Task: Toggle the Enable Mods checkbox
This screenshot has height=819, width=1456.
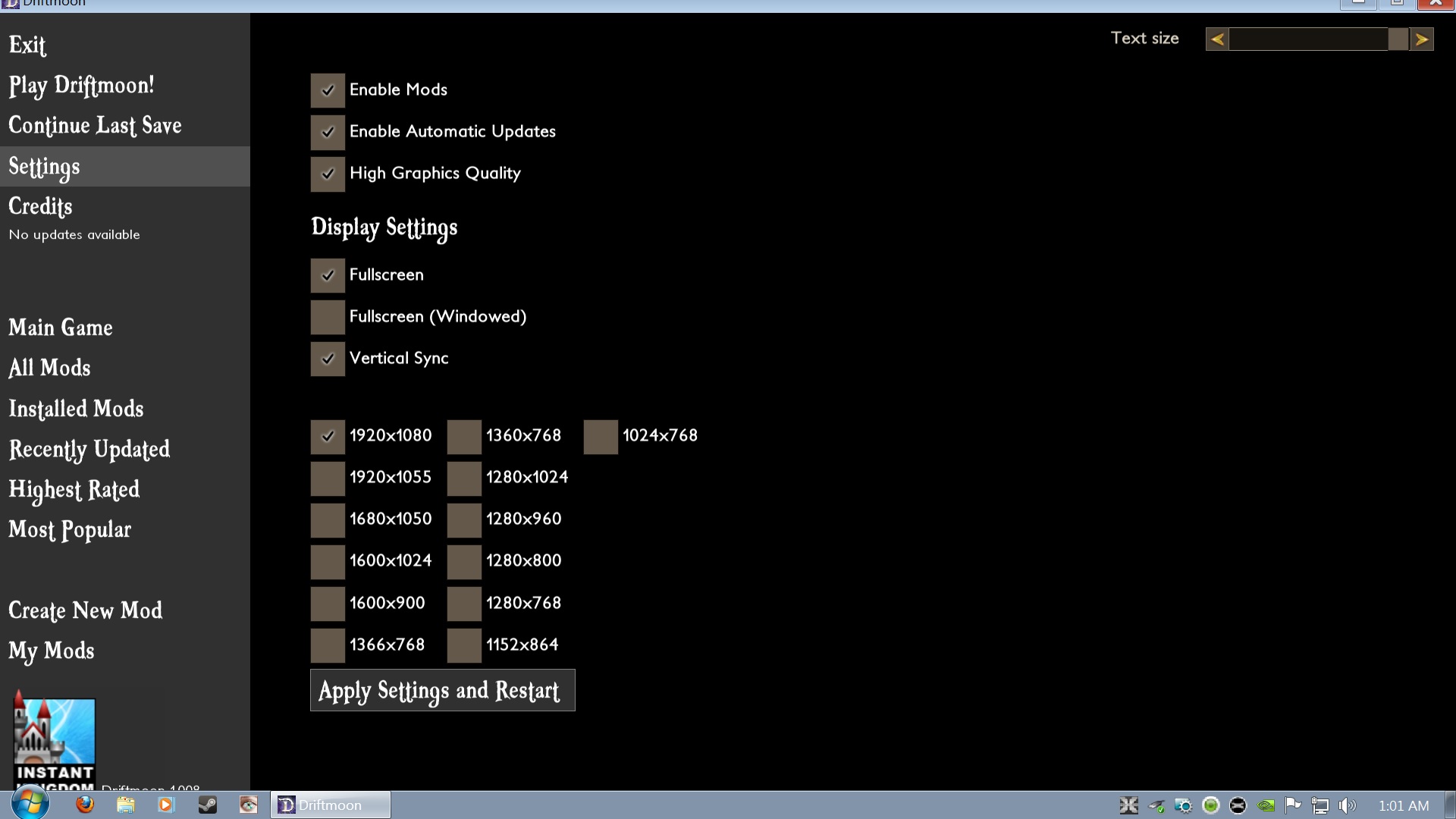Action: [x=328, y=90]
